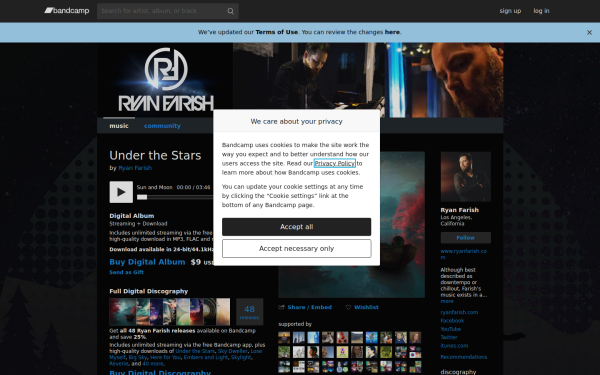Screen dimensions: 600x375
Task: Open Ryan Farish profile photo
Action: pyautogui.click(x=465, y=176)
